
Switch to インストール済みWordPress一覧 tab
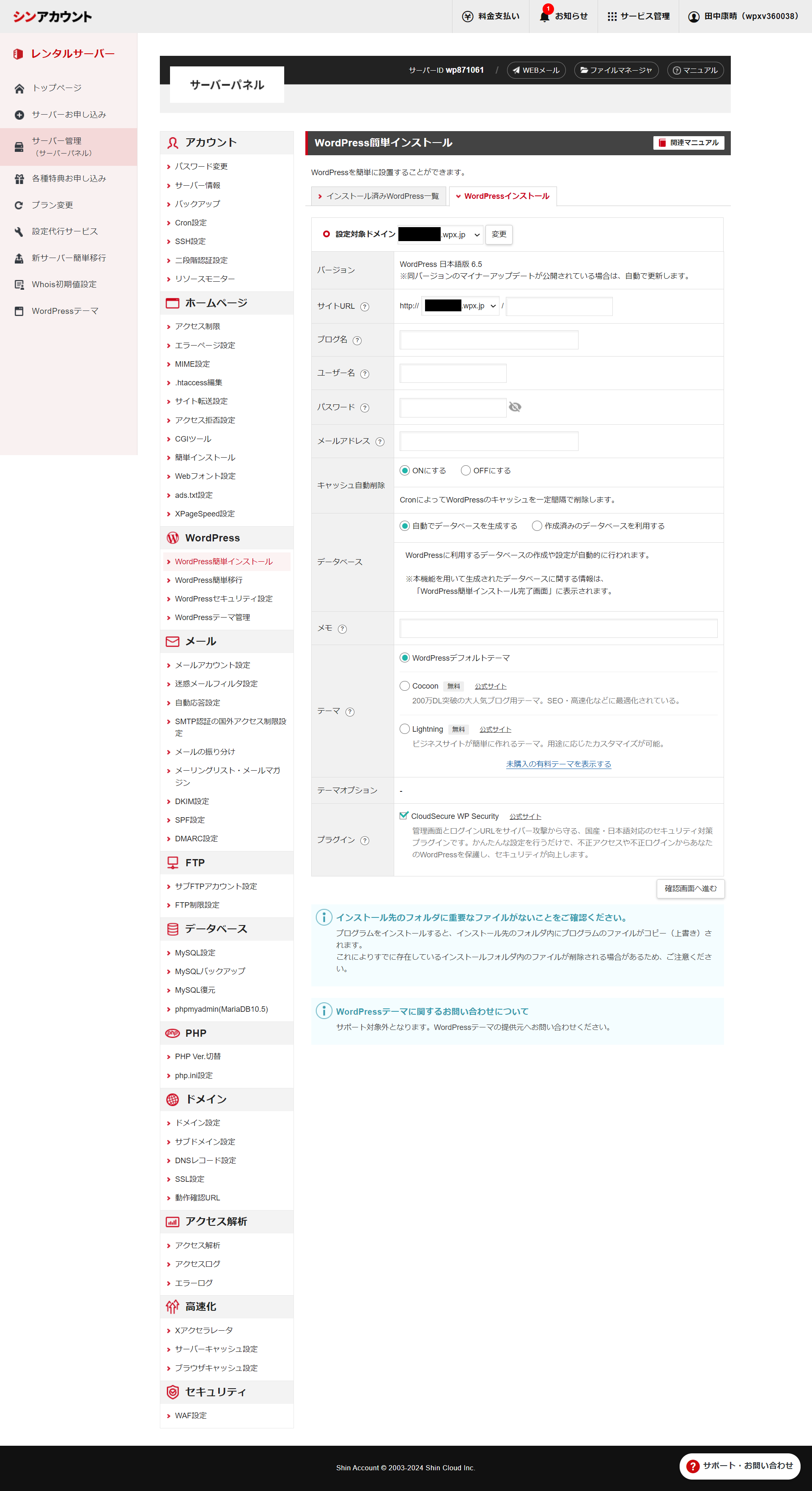coord(379,196)
